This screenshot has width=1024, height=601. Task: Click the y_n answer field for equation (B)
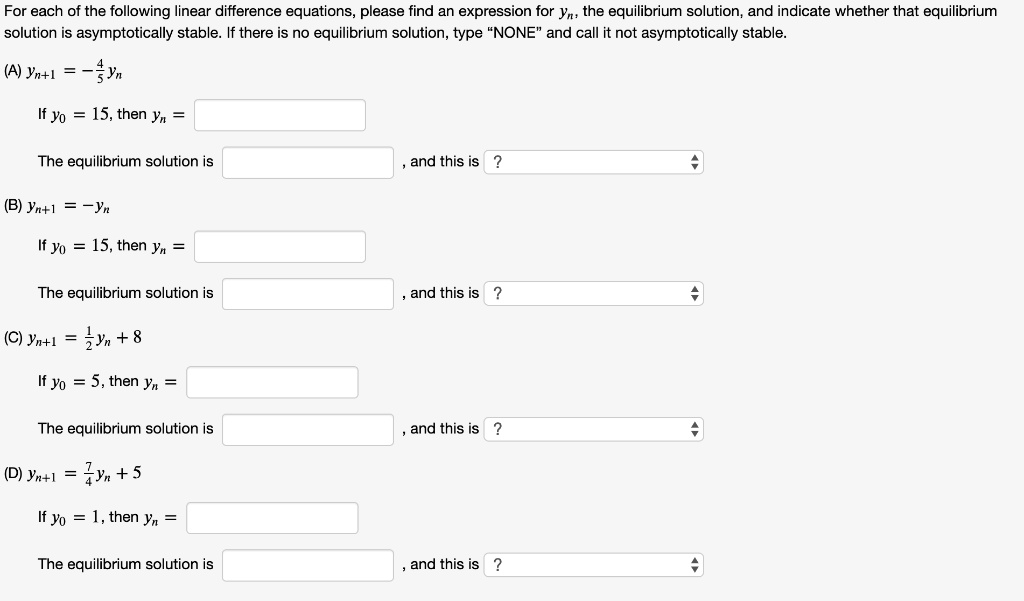[280, 246]
